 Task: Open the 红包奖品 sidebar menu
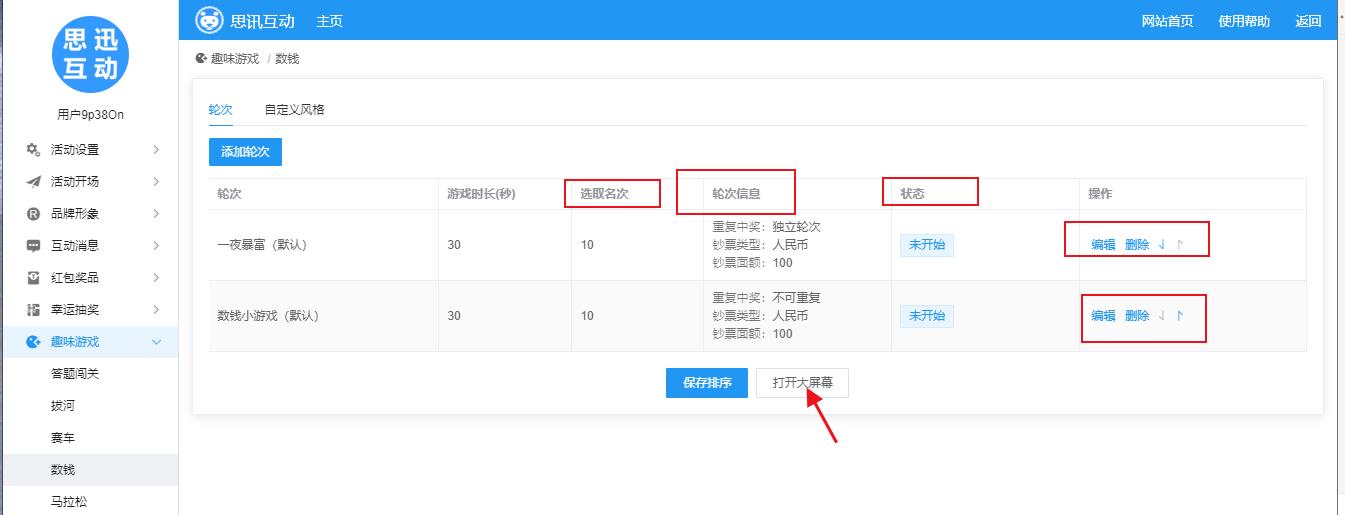[x=89, y=278]
